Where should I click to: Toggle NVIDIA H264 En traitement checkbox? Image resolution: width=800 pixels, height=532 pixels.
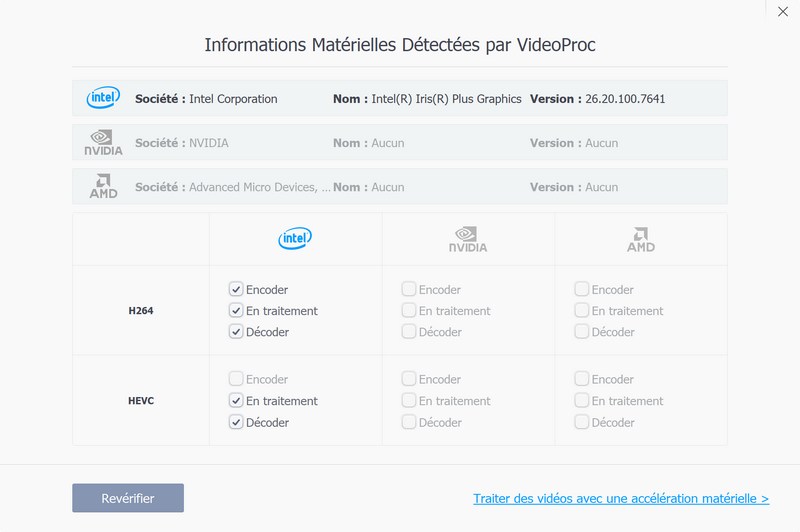[x=409, y=310]
